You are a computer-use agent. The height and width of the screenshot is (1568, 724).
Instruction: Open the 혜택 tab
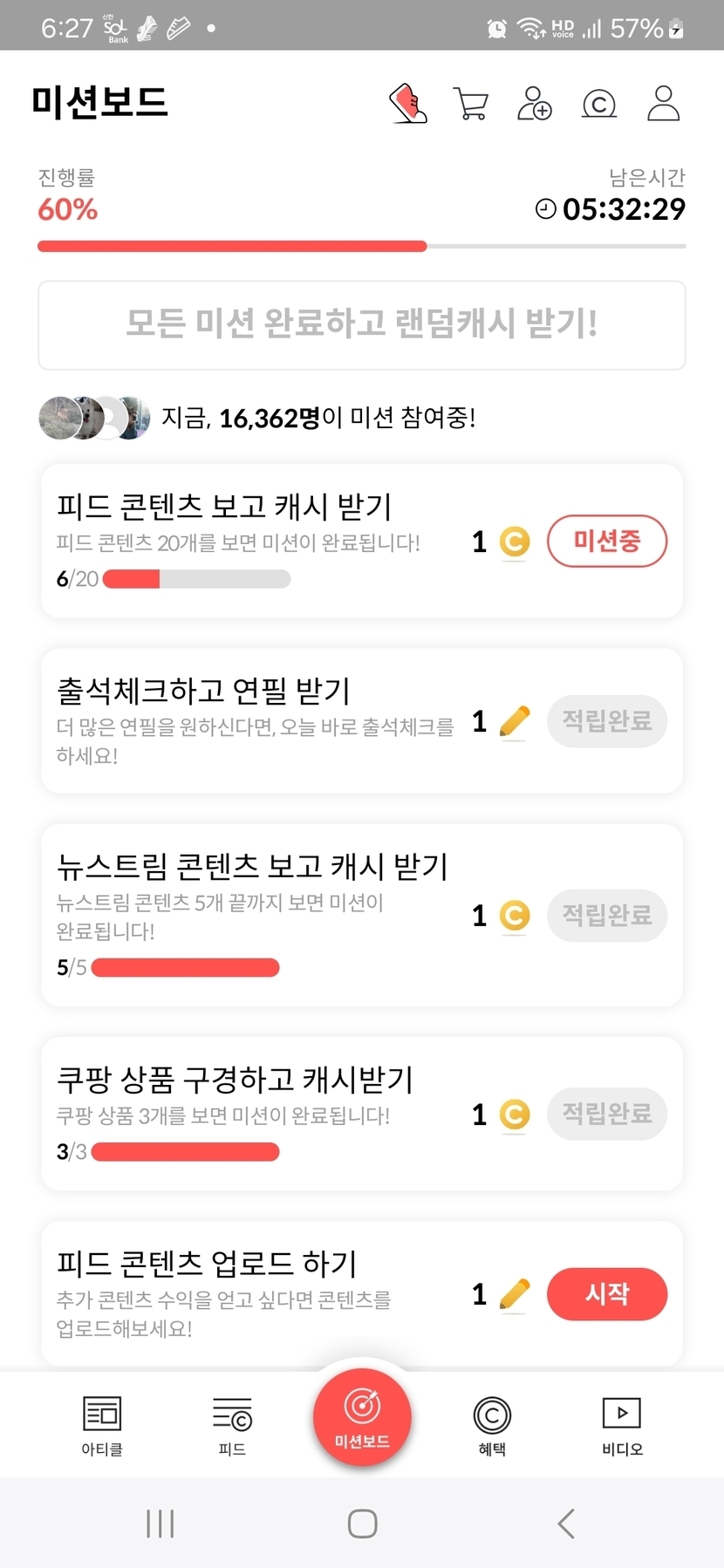492,1425
